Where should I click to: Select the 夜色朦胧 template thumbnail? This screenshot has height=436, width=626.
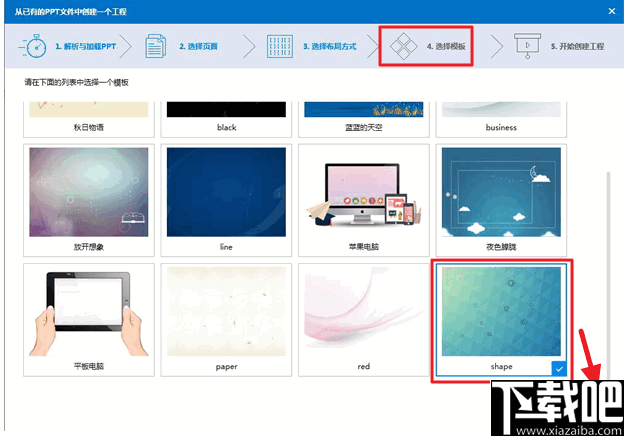click(x=501, y=192)
